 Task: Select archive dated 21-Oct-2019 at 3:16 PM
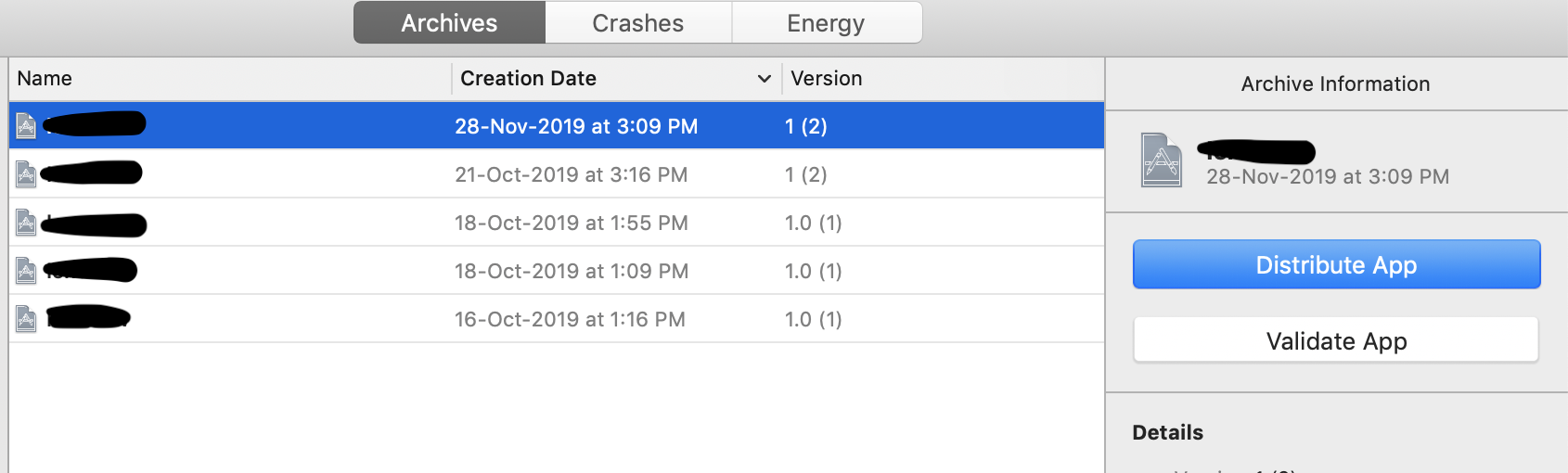(x=571, y=174)
